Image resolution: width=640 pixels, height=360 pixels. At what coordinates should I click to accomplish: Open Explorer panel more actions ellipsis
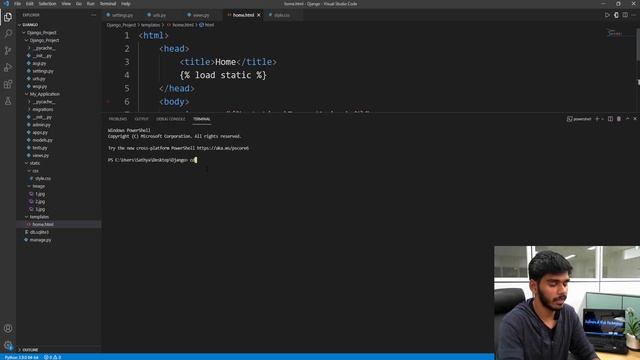pyautogui.click(x=93, y=15)
